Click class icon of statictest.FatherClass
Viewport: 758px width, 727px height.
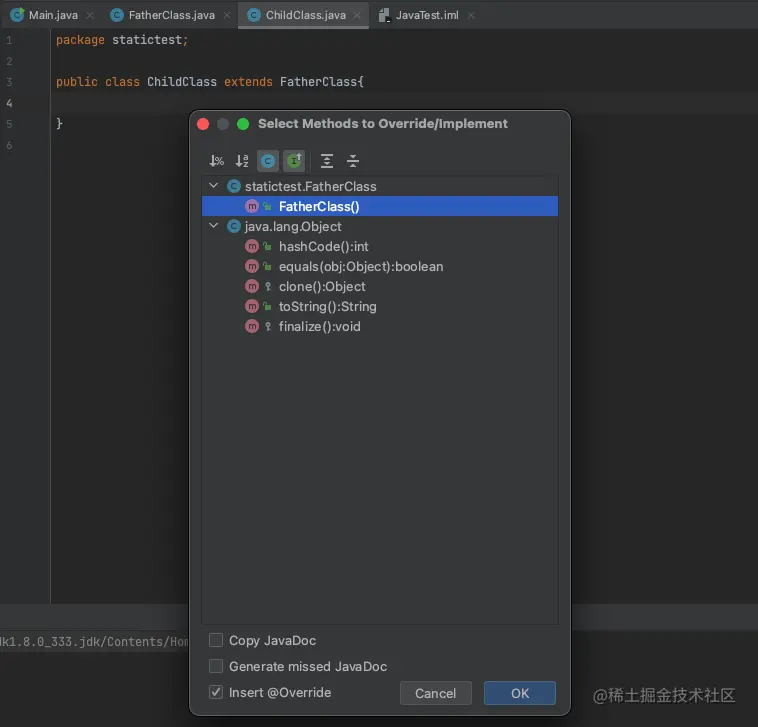point(234,186)
